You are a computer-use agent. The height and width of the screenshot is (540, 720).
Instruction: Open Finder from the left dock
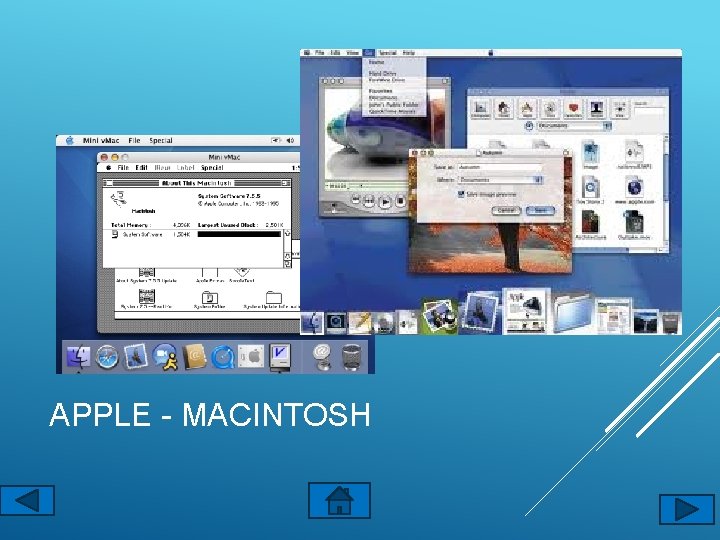78,357
